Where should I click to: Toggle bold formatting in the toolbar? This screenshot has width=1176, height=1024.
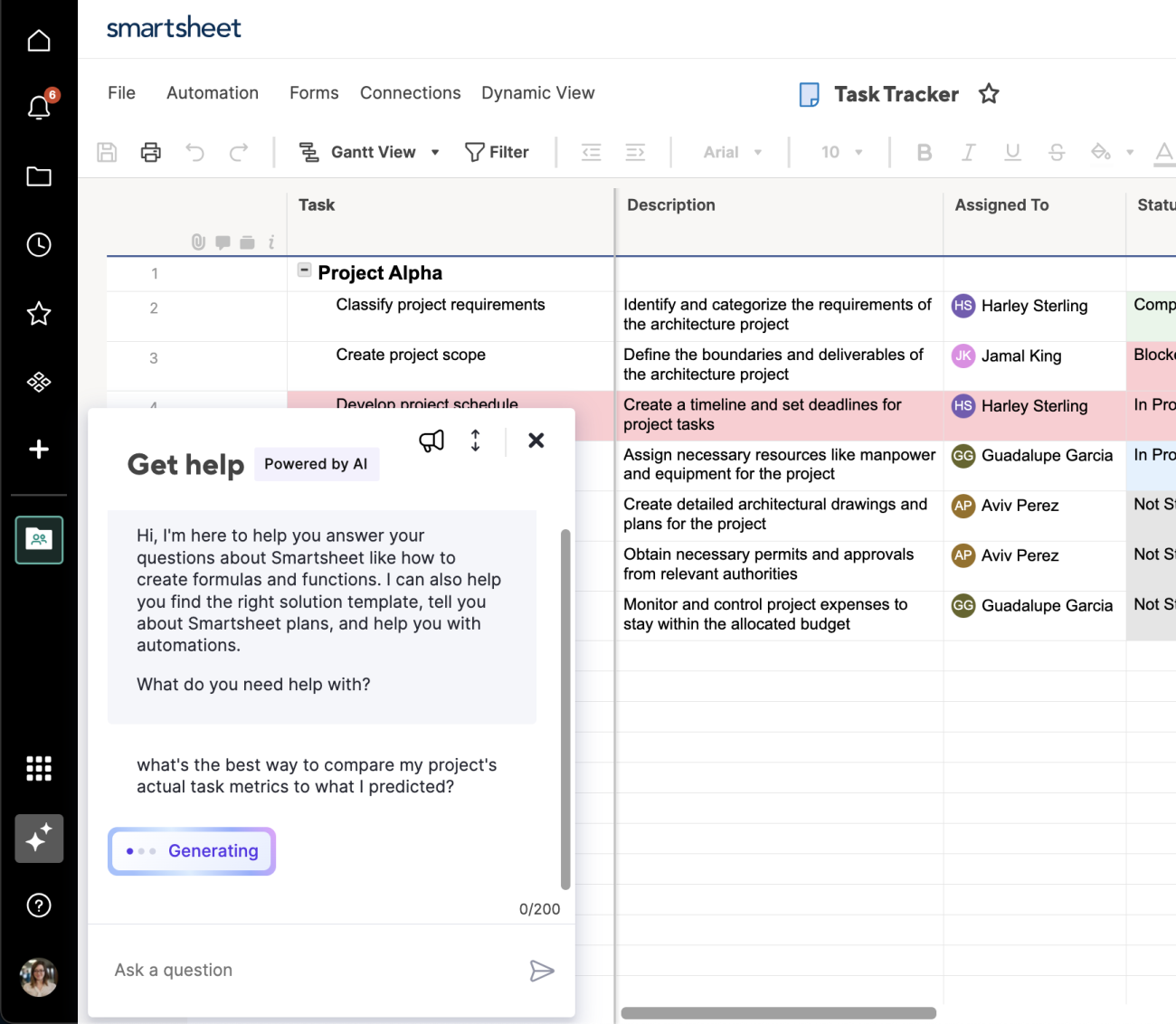pyautogui.click(x=924, y=152)
